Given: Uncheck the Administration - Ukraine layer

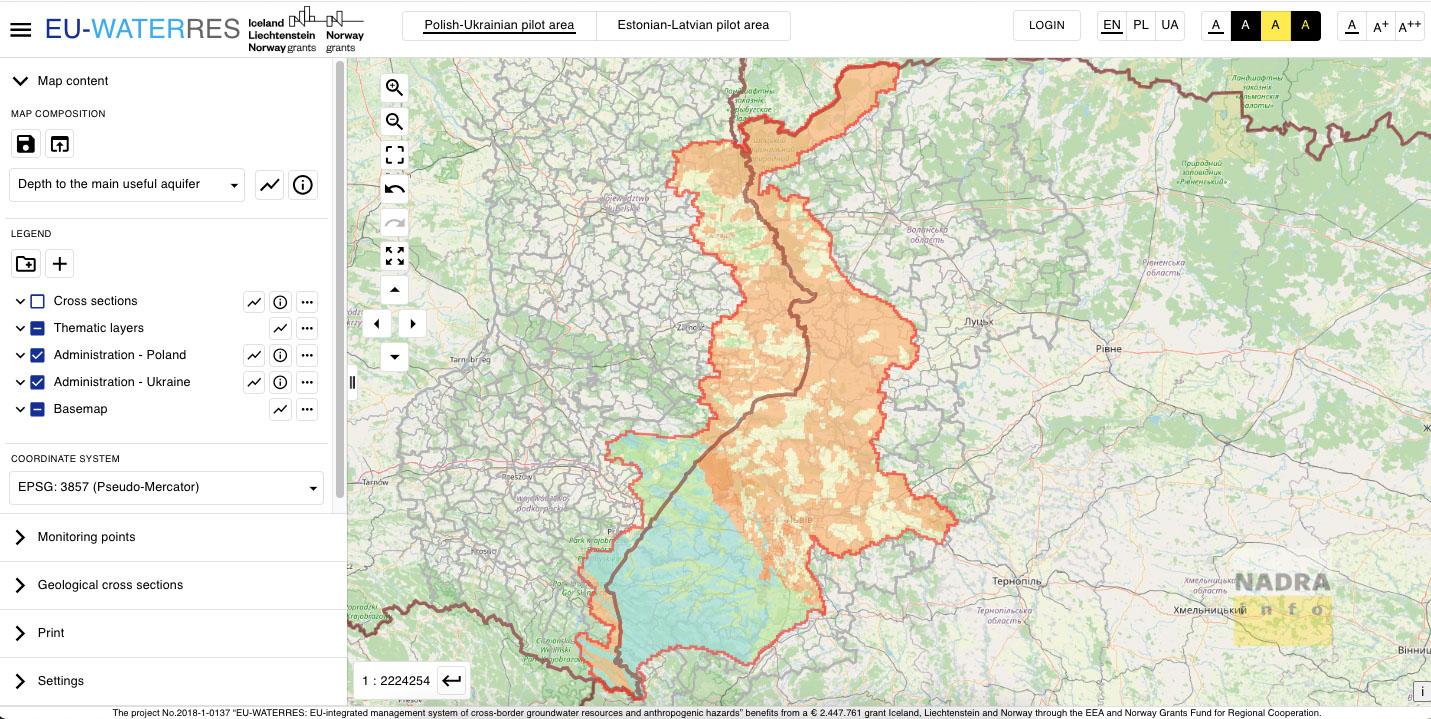Looking at the screenshot, I should (37, 382).
